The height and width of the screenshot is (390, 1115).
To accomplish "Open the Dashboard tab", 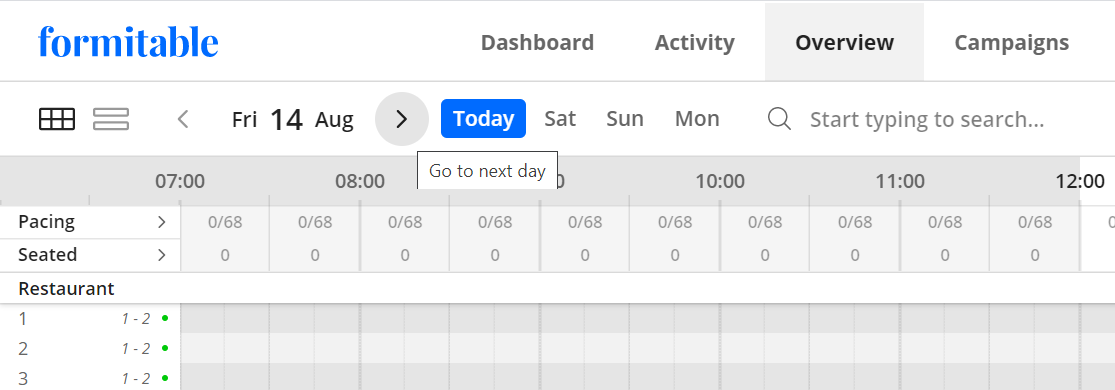I will [x=538, y=43].
